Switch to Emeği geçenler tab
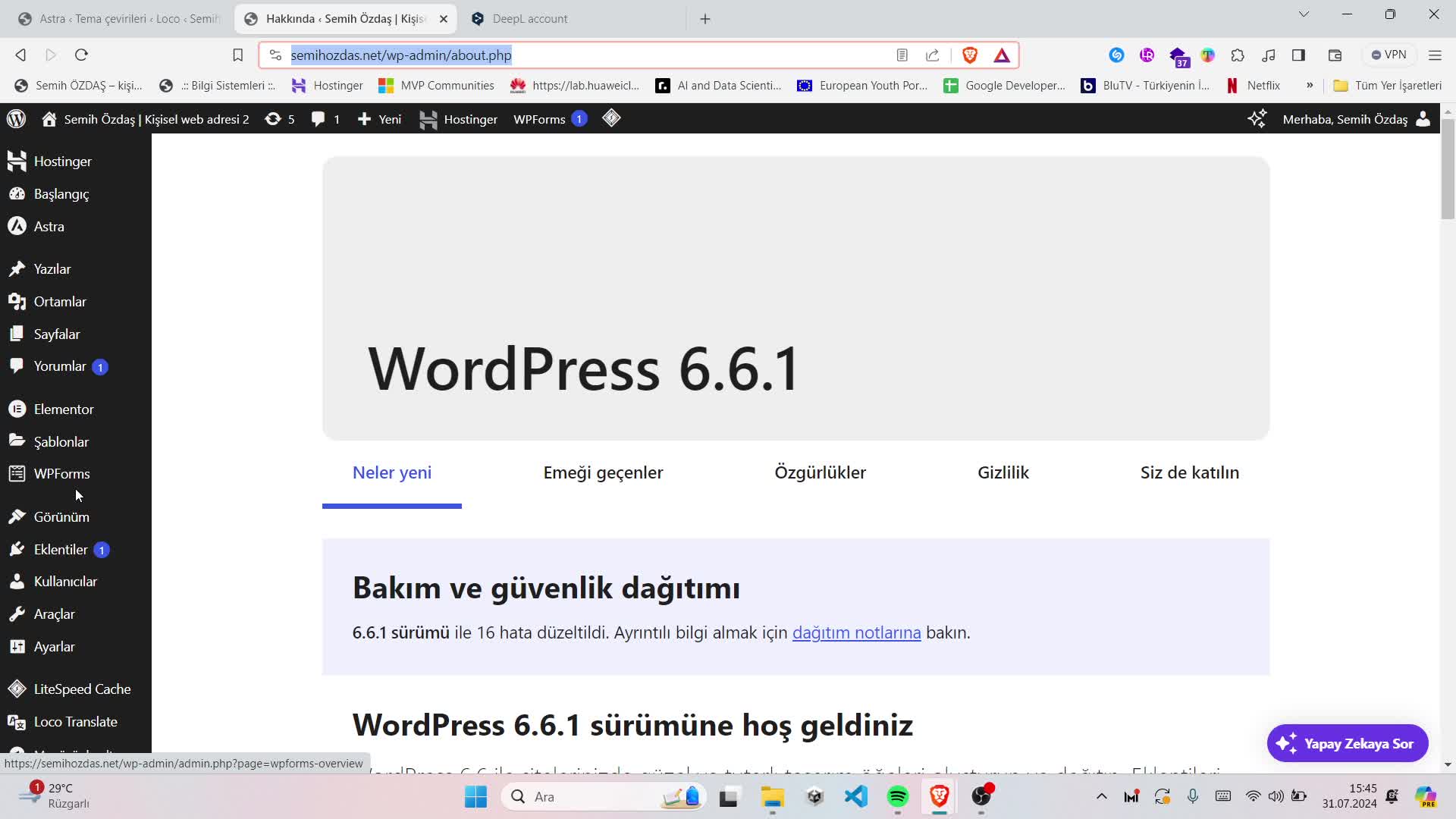The height and width of the screenshot is (819, 1456). click(603, 472)
